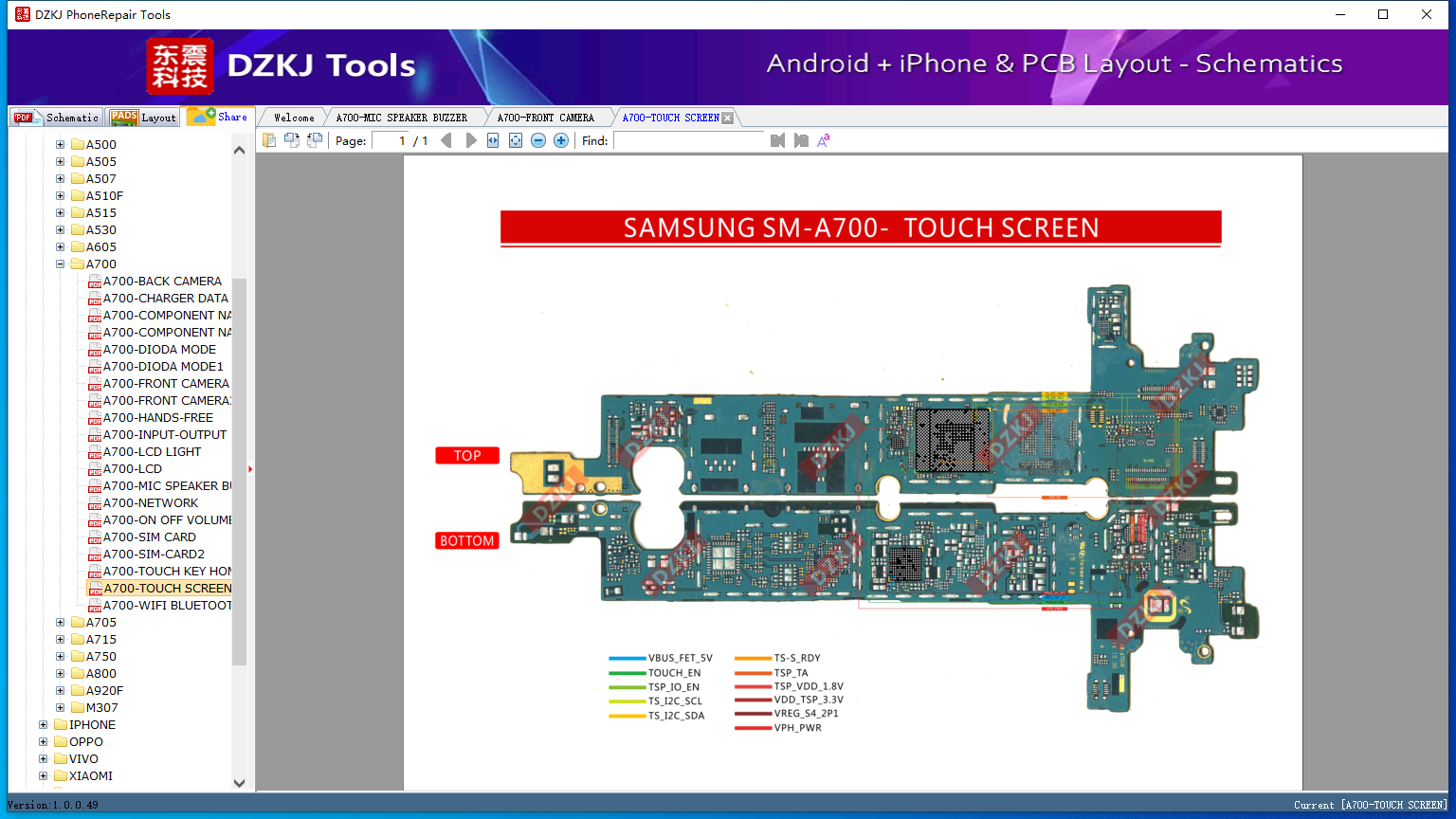Screen dimensions: 1456x819
Task: Click VPH_PWR red legend line
Action: coord(753,728)
